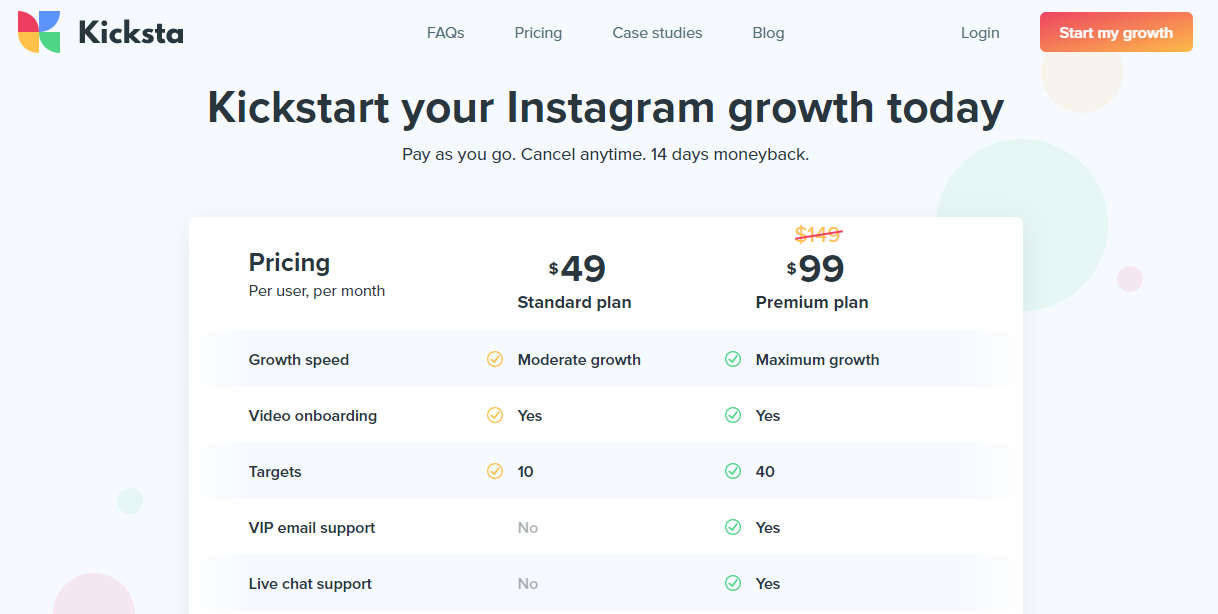The image size is (1218, 614).
Task: Click the crossed-out $149 price
Action: 818,234
